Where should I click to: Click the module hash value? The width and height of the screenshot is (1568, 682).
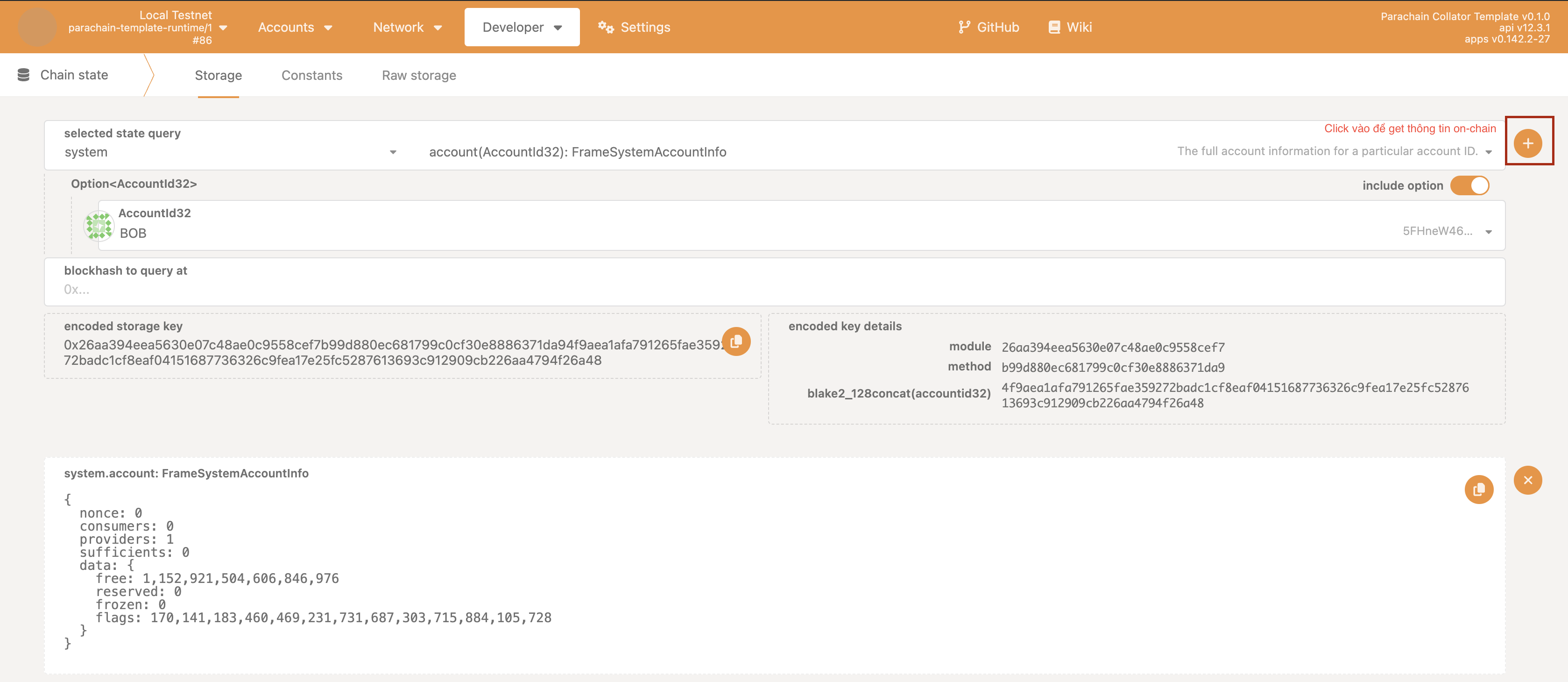click(x=1113, y=347)
